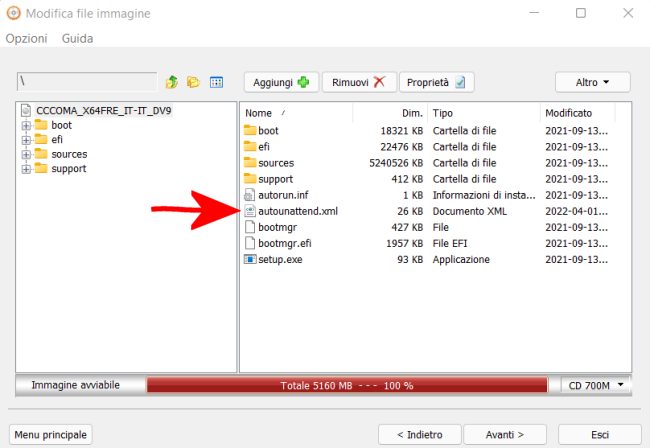Click the Immagine avviabile label

(x=75, y=385)
